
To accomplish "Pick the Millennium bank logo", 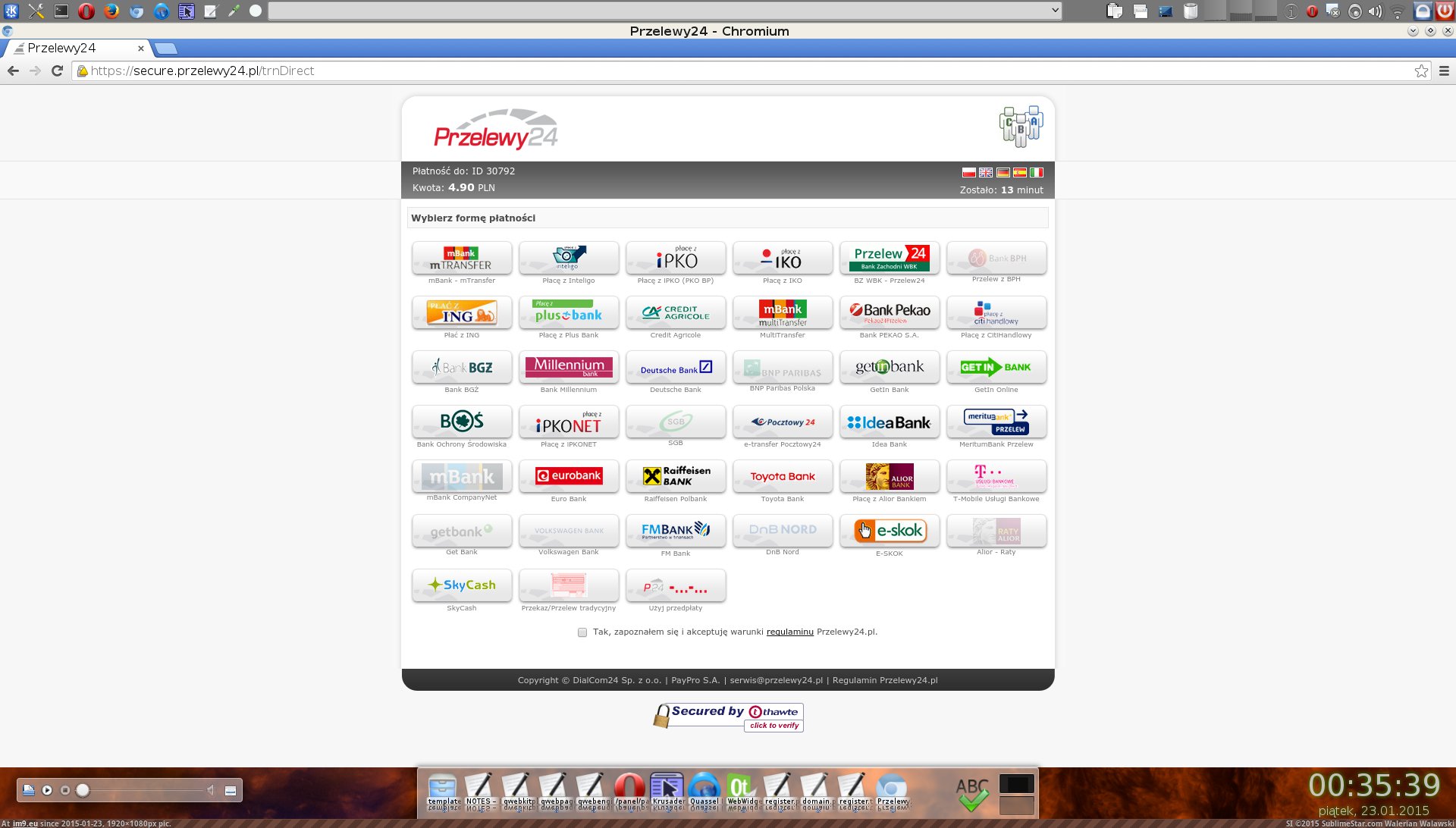I will pyautogui.click(x=568, y=368).
